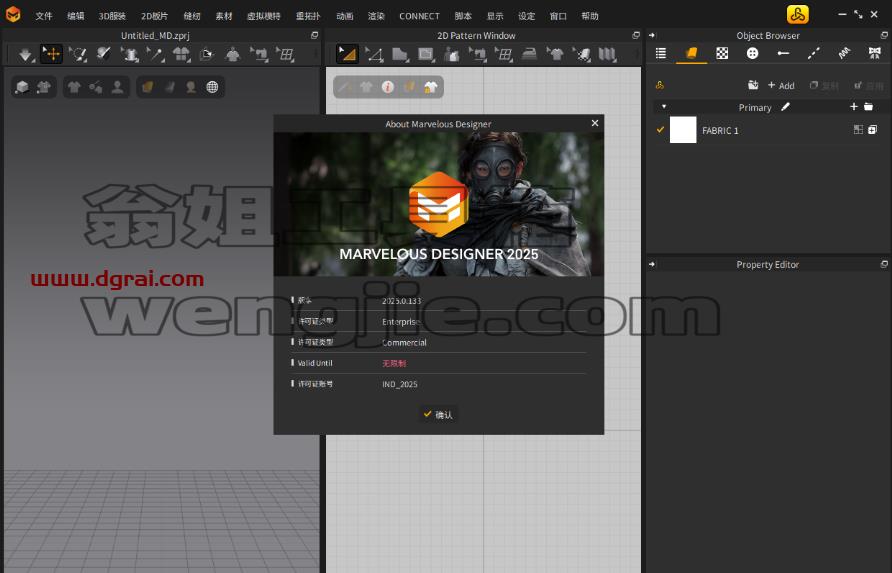This screenshot has width=892, height=573.
Task: Click the pencil rename icon next to Primary
Action: click(x=786, y=106)
